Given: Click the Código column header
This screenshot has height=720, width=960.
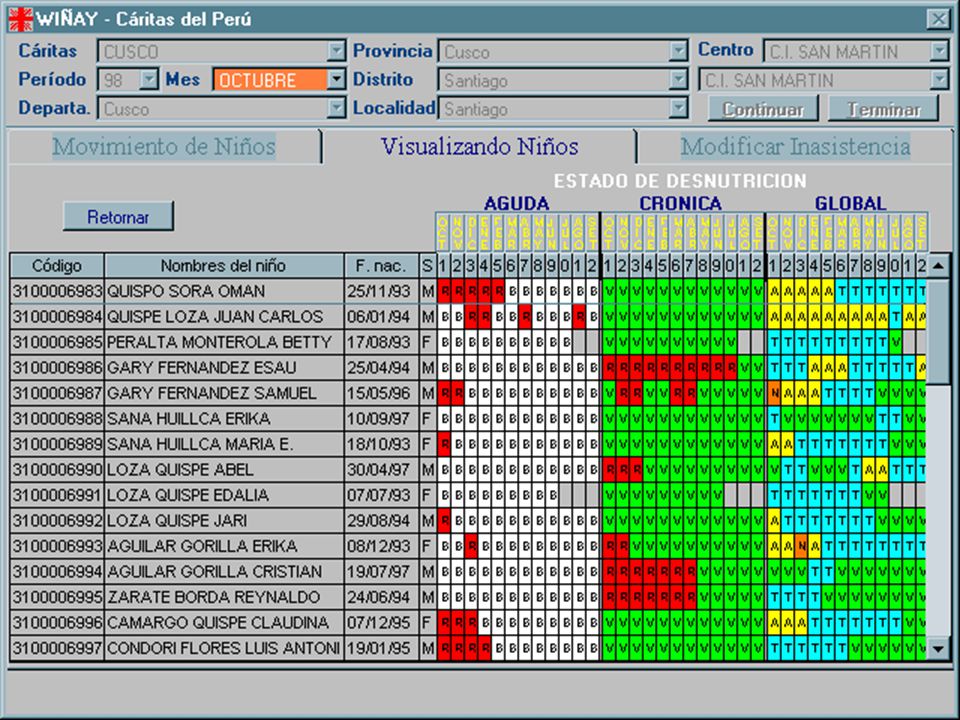Looking at the screenshot, I should 57,266.
